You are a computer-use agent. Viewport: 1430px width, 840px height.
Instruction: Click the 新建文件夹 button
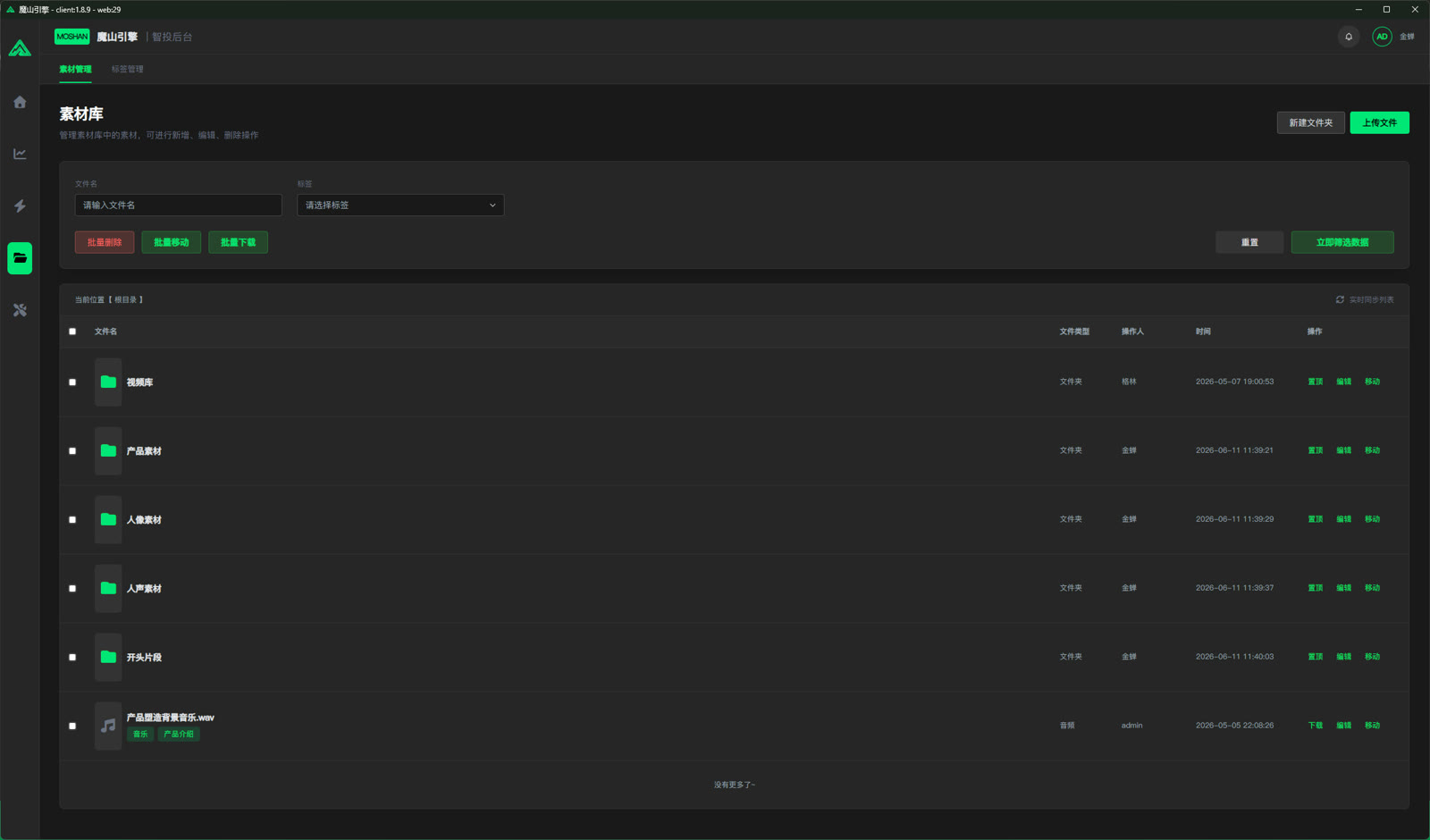click(x=1310, y=123)
